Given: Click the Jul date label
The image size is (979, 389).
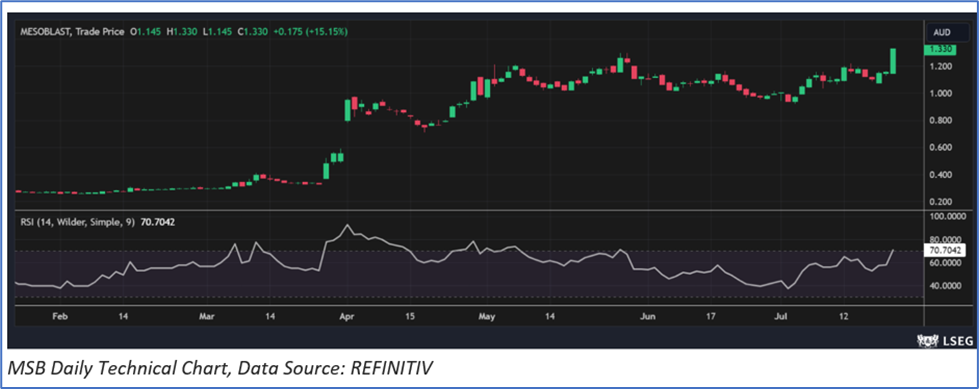Looking at the screenshot, I should (780, 317).
